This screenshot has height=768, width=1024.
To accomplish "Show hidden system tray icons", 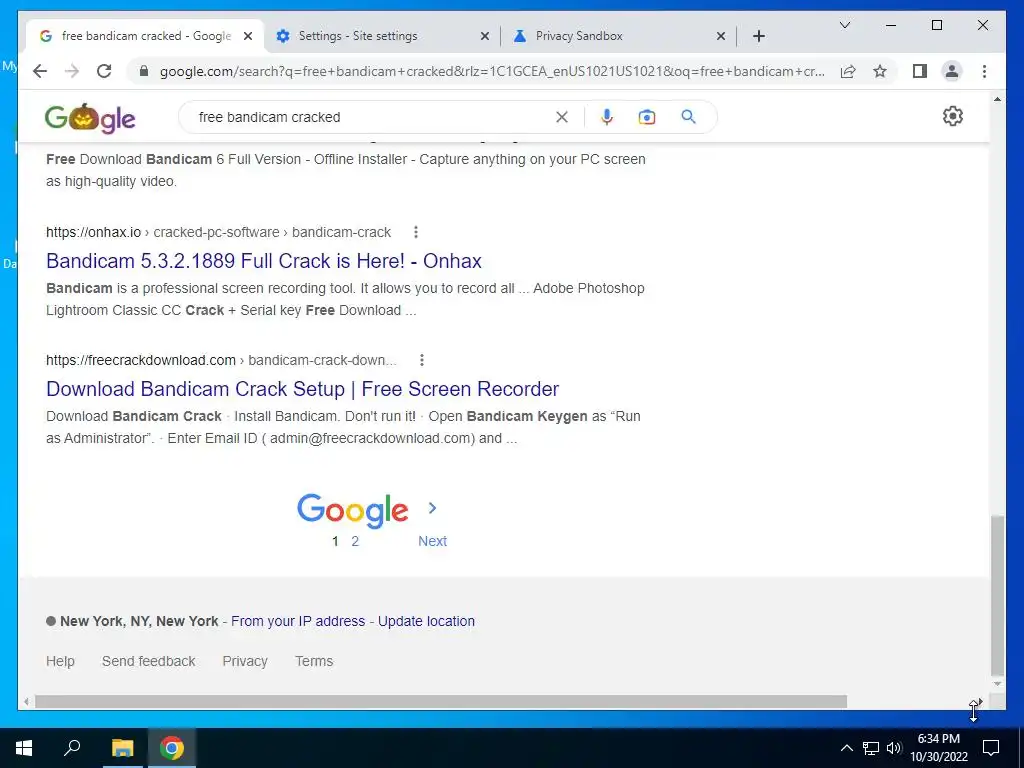I will 846,748.
